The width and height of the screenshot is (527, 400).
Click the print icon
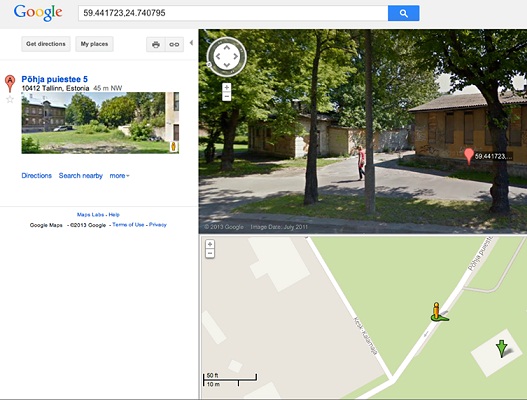pos(156,44)
